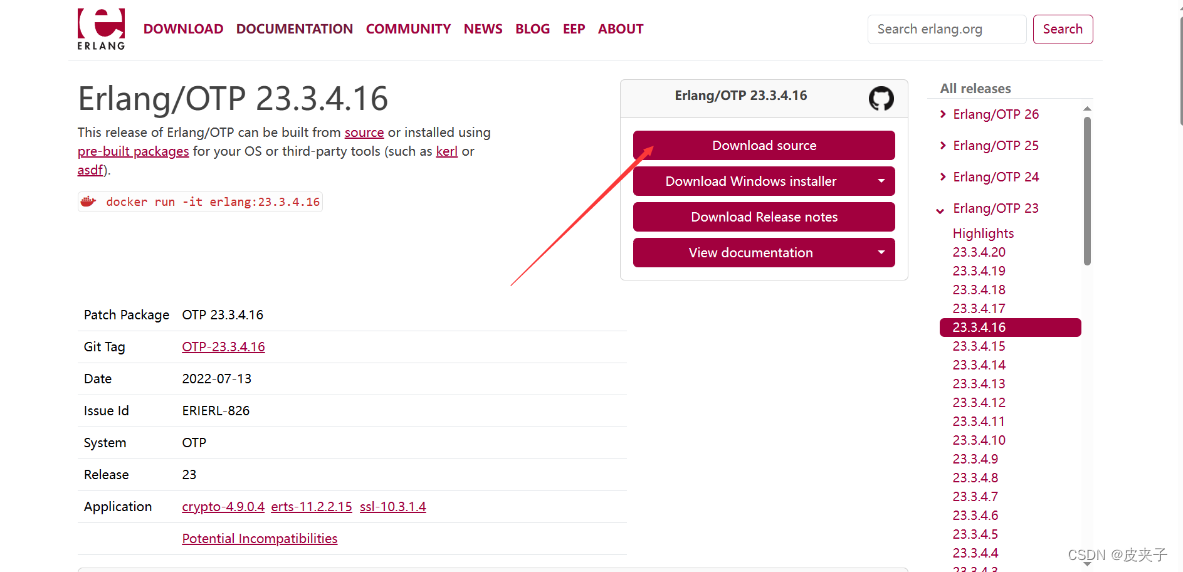Click the releases list scrollbar thumb
The width and height of the screenshot is (1183, 572).
tap(1087, 190)
